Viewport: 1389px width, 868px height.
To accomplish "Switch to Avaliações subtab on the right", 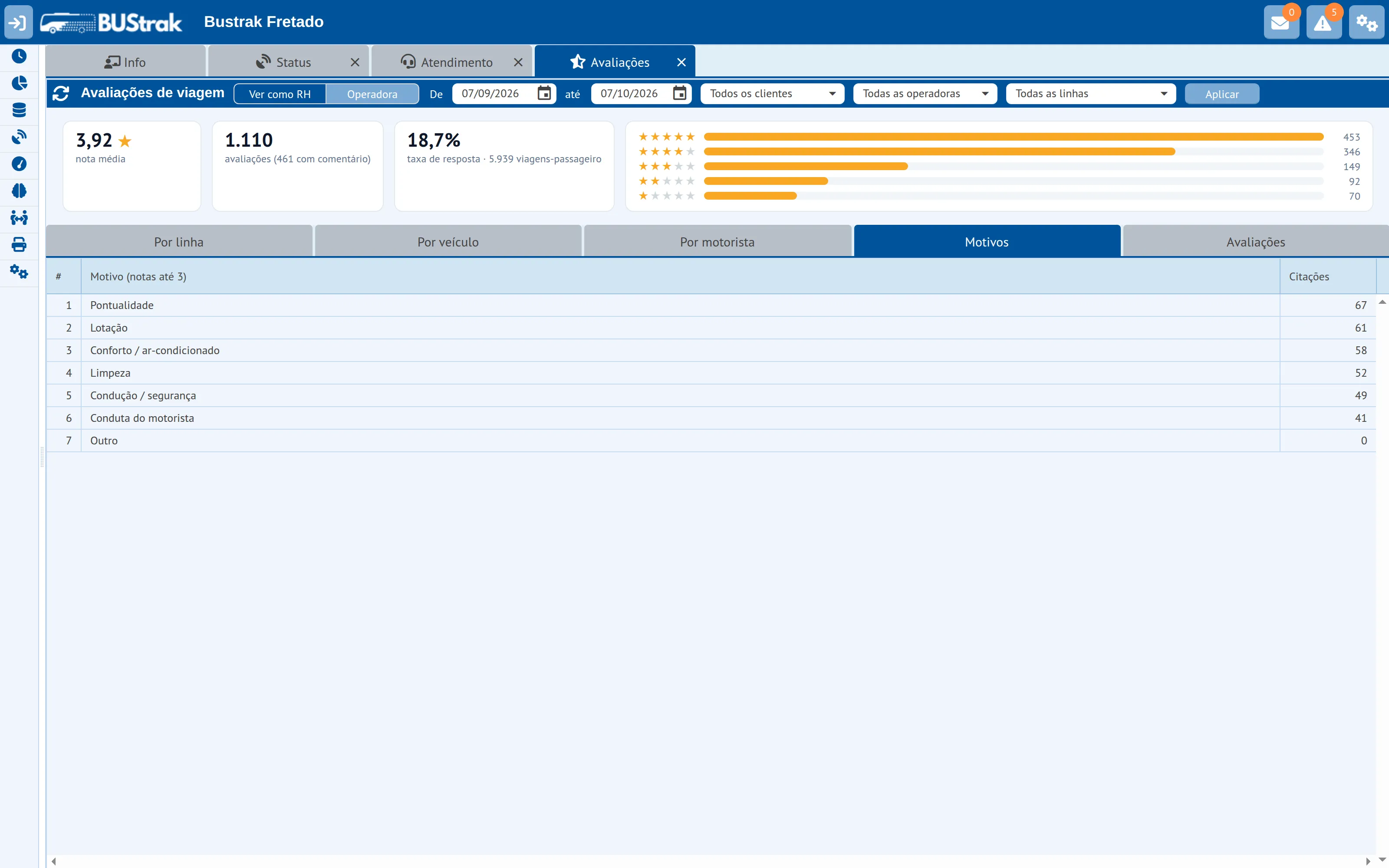I will (1256, 242).
